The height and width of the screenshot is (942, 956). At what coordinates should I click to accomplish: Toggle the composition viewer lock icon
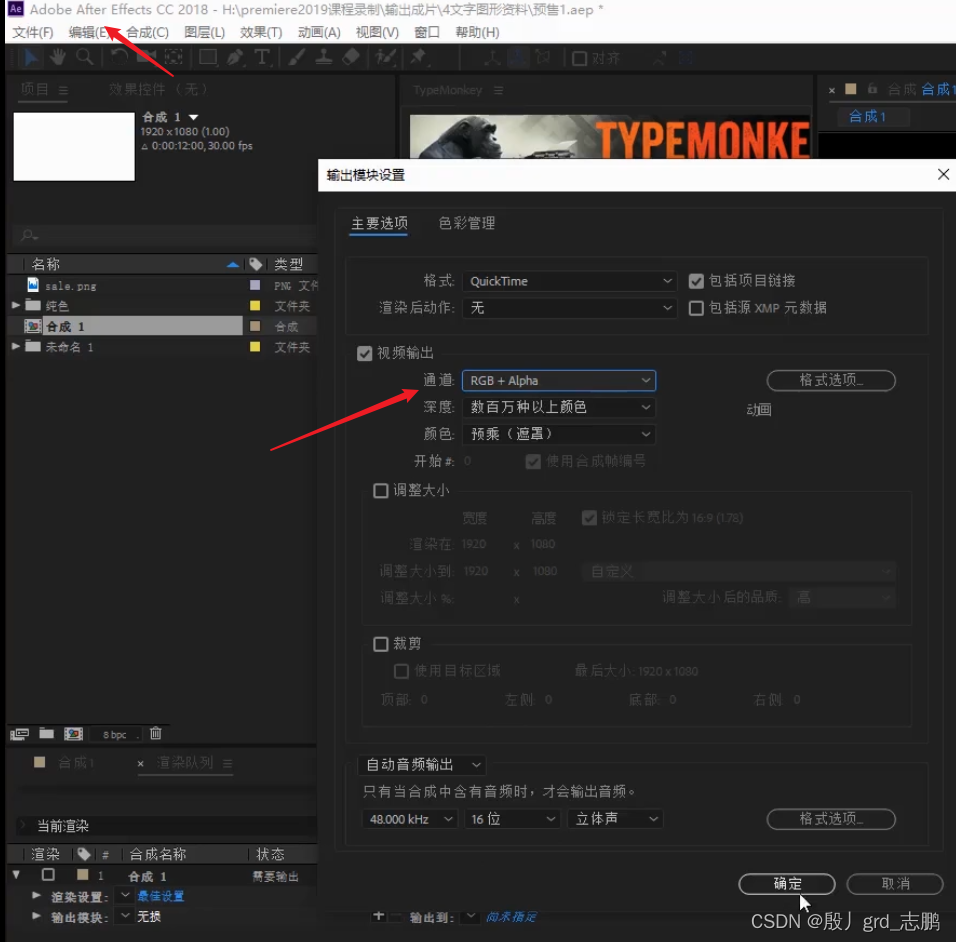point(872,89)
